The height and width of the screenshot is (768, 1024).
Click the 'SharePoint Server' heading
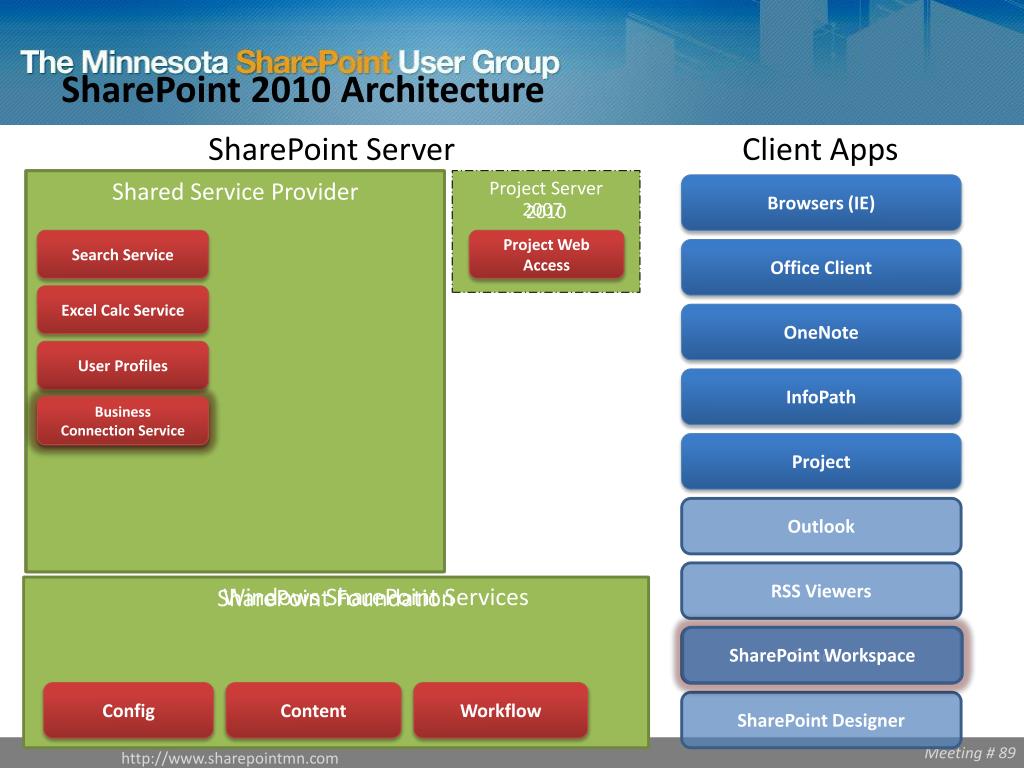(331, 150)
